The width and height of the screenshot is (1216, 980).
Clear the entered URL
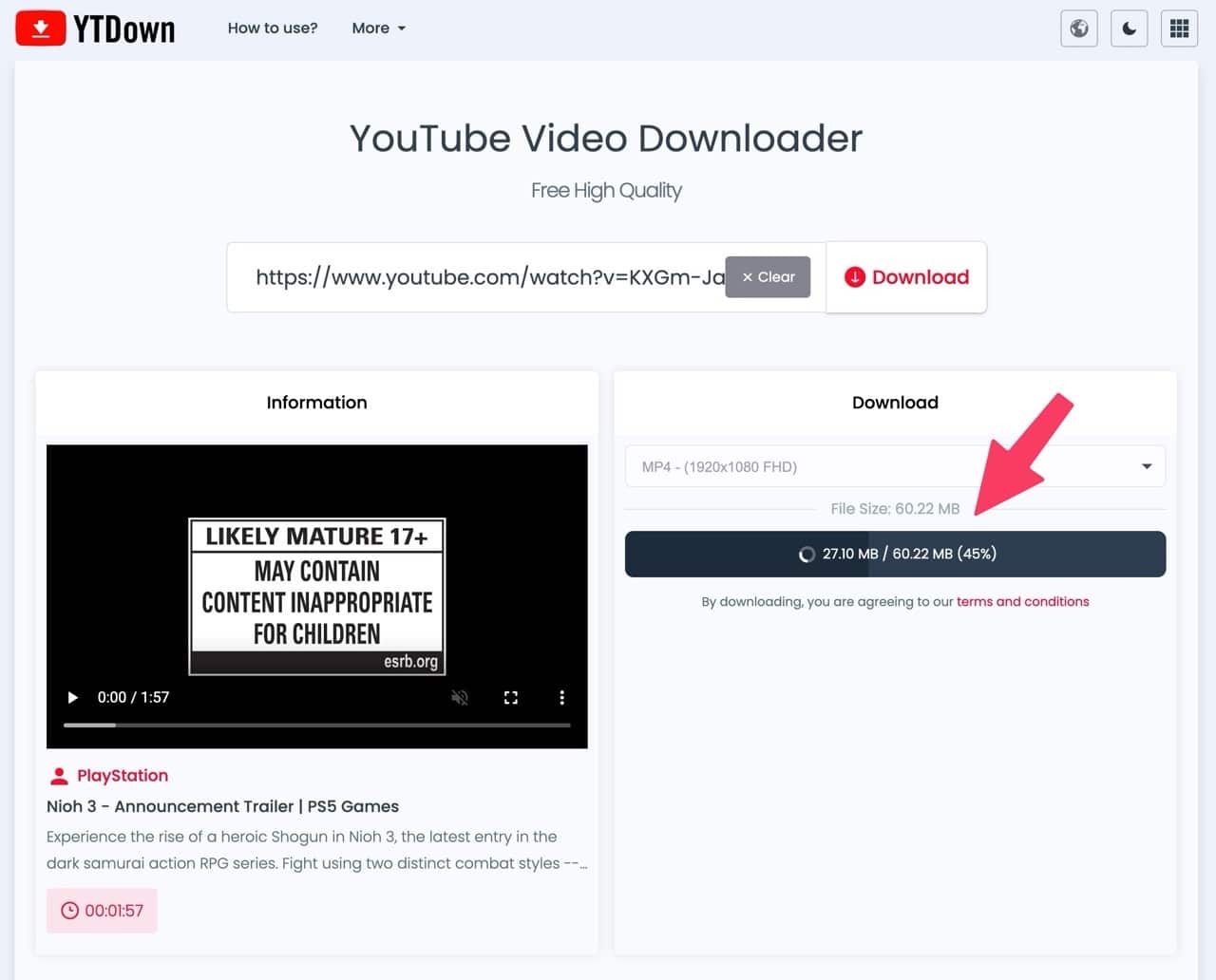pyautogui.click(x=768, y=277)
